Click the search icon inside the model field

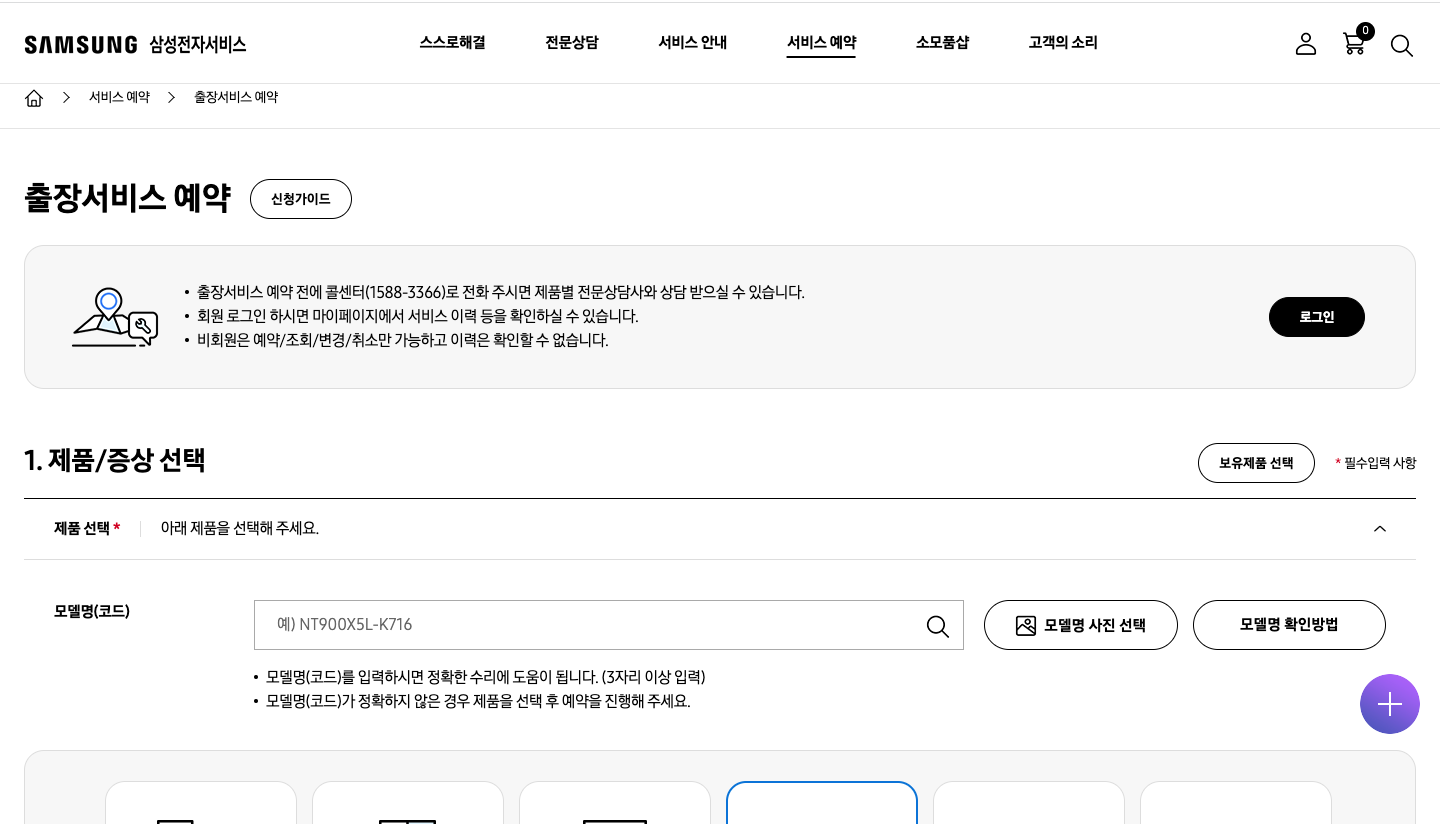pos(937,626)
